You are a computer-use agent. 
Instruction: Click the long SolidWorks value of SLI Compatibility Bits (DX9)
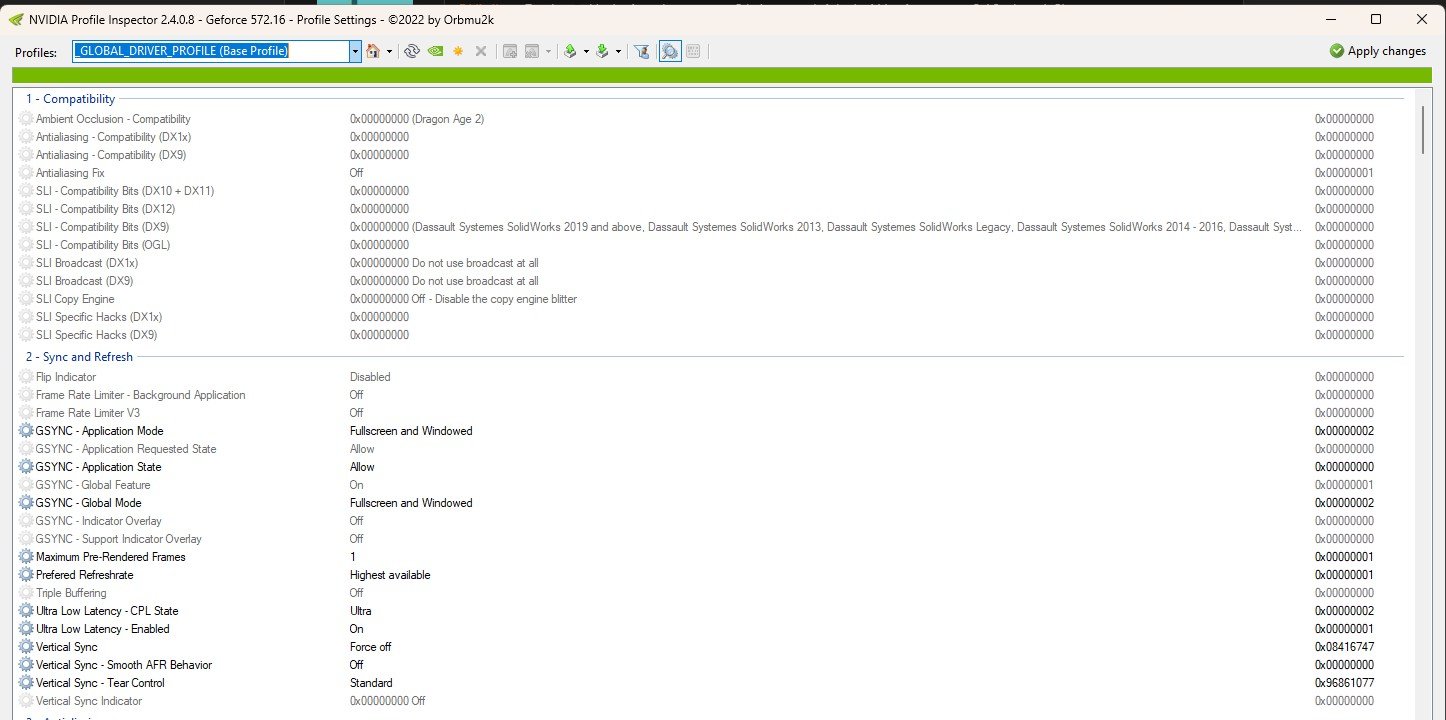(x=826, y=227)
